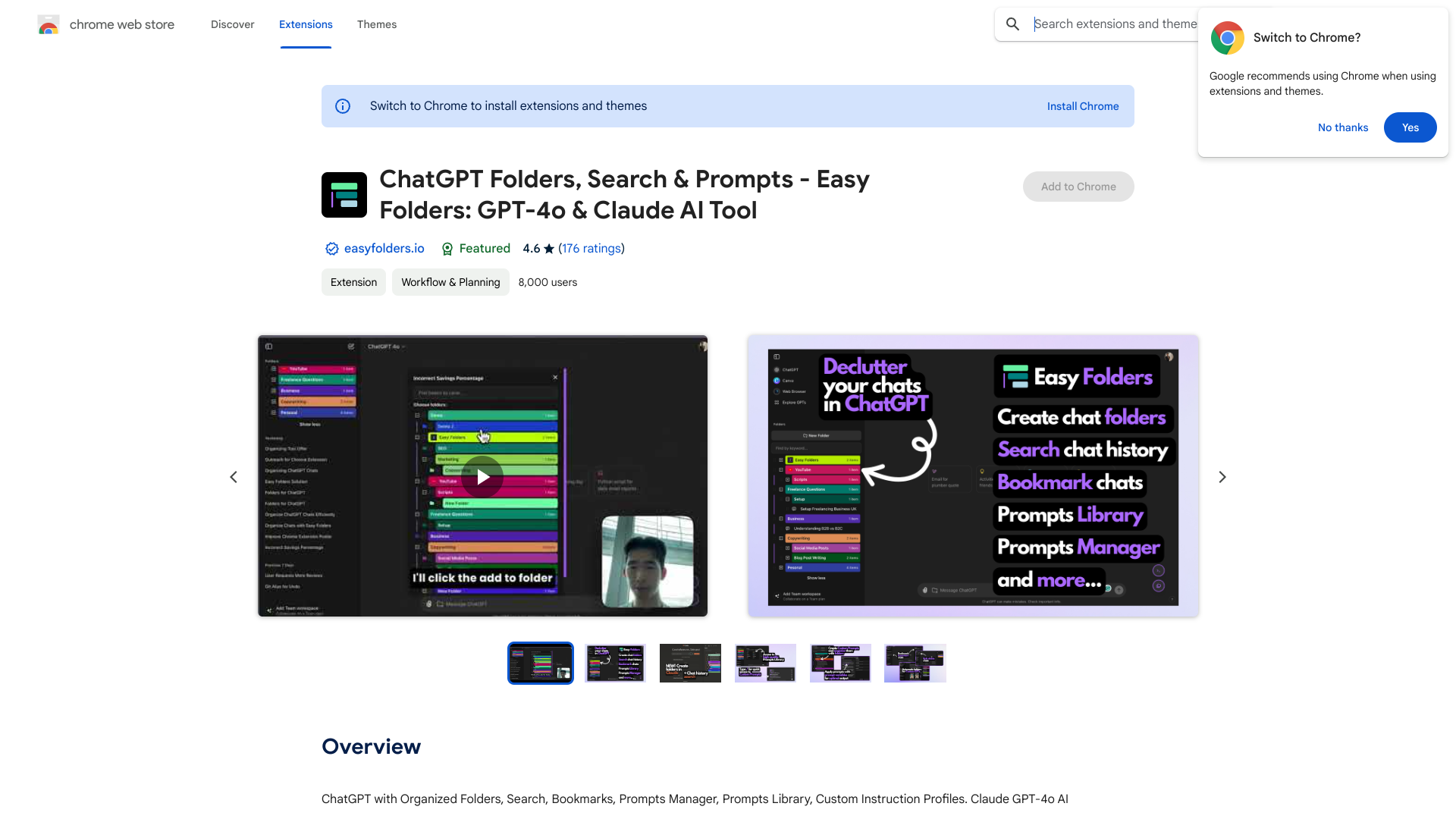Image resolution: width=1456 pixels, height=819 pixels.
Task: Click the Extension category tag toggle
Action: [x=353, y=282]
